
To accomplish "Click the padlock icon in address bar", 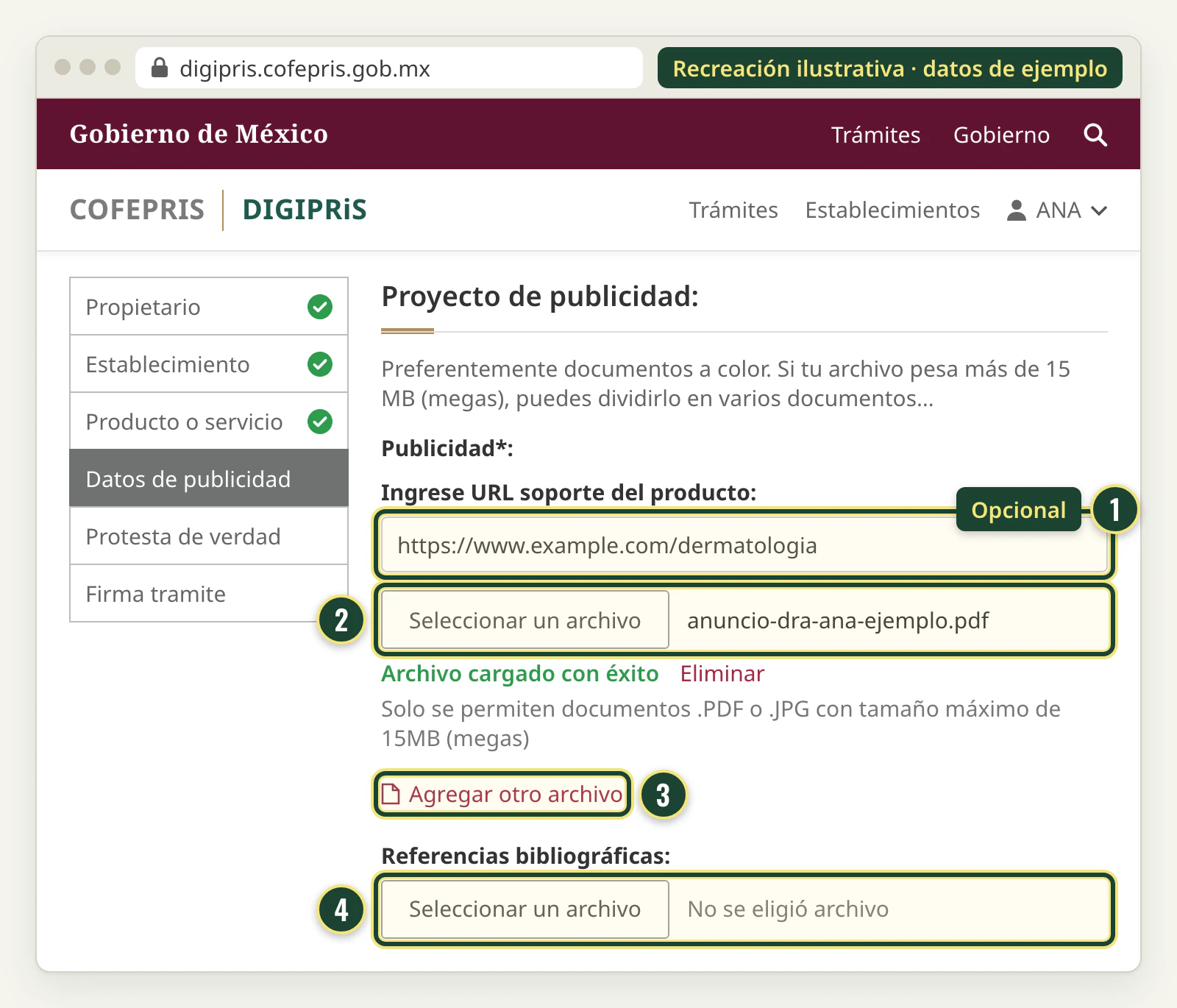I will tap(160, 68).
